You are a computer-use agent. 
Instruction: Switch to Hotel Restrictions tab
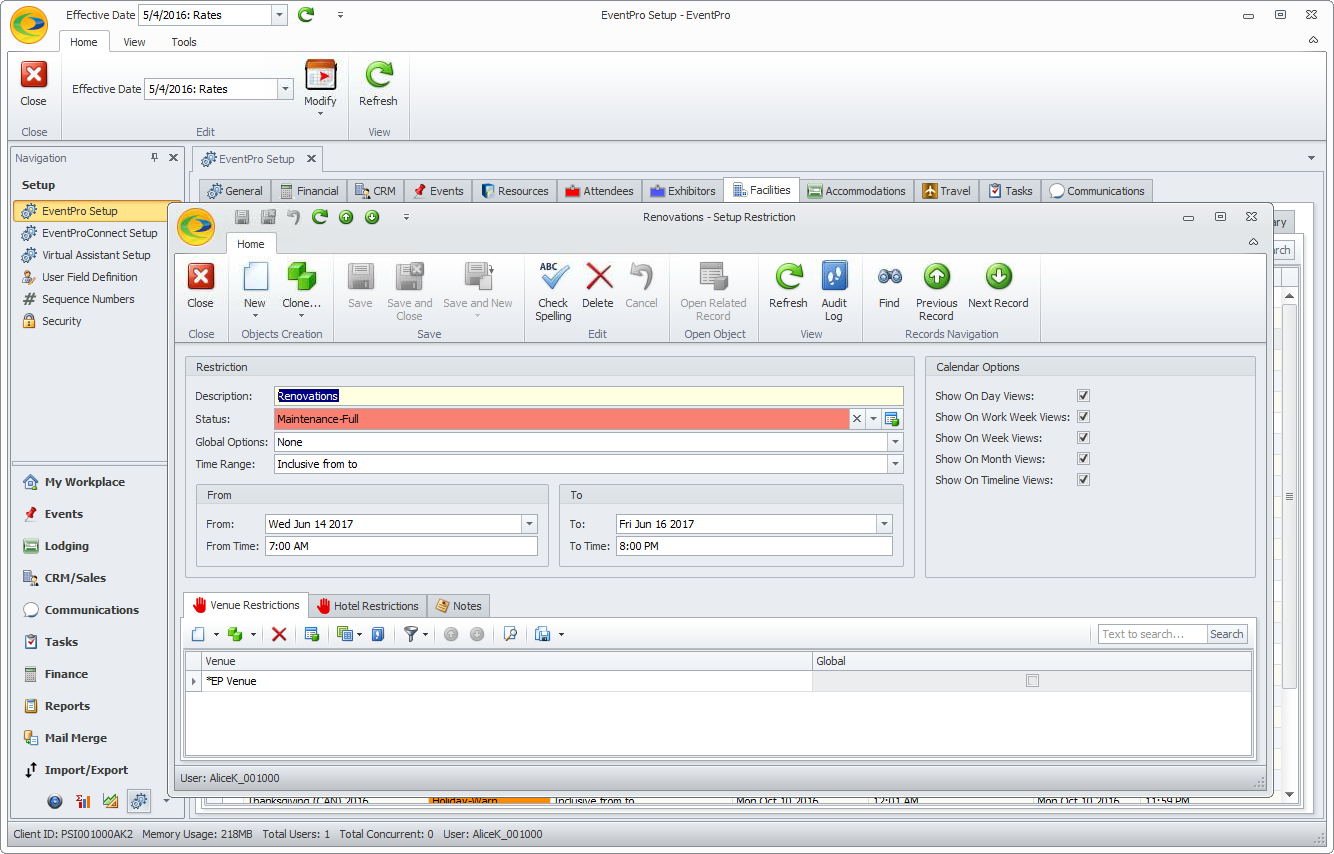click(367, 606)
